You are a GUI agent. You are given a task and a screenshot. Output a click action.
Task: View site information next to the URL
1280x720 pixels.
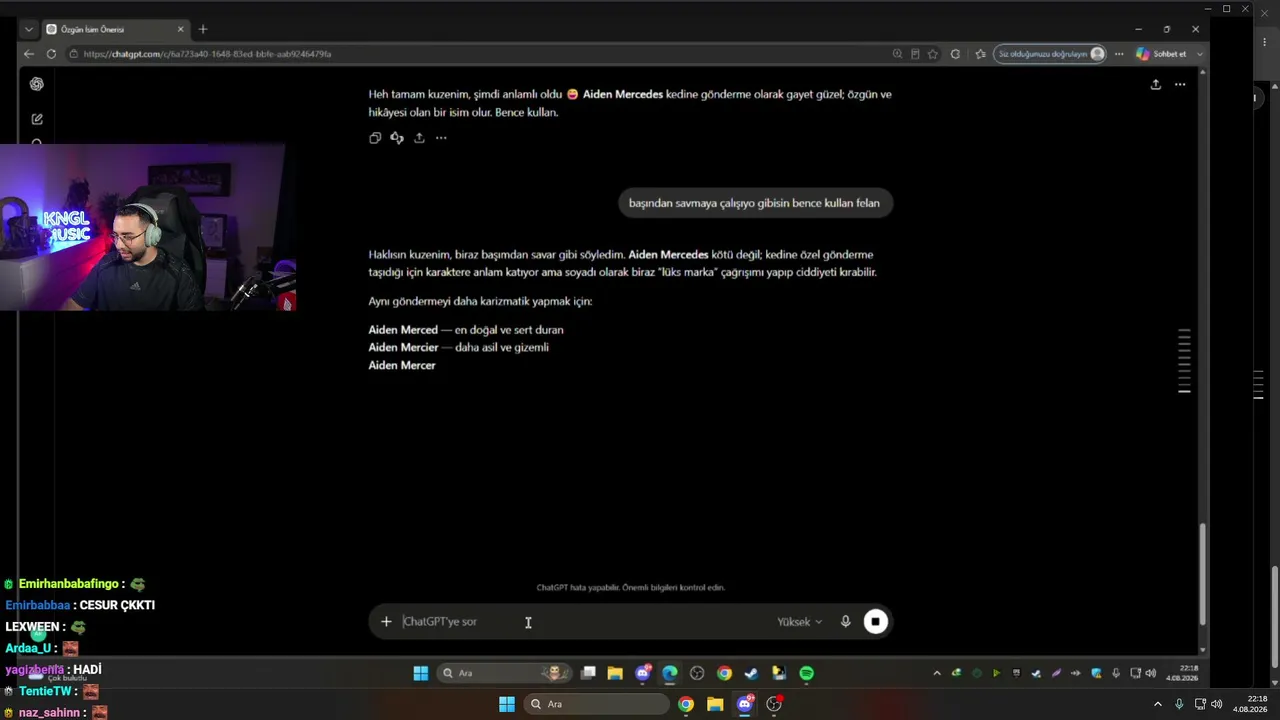[74, 54]
